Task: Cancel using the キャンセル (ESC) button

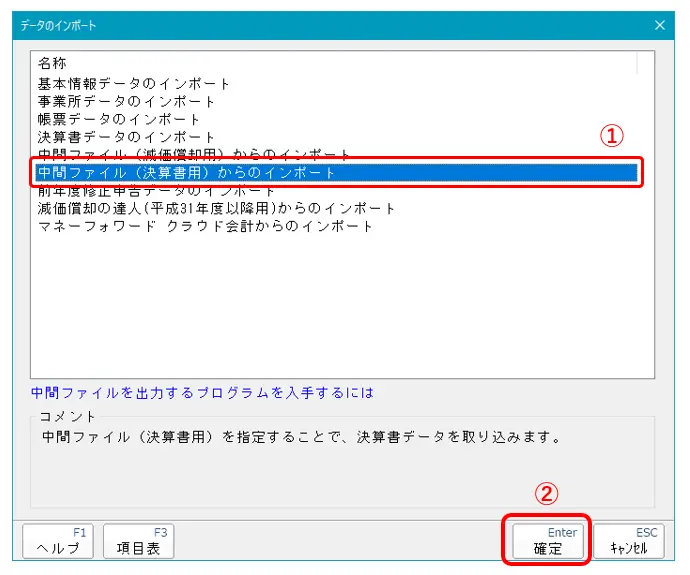Action: 628,542
